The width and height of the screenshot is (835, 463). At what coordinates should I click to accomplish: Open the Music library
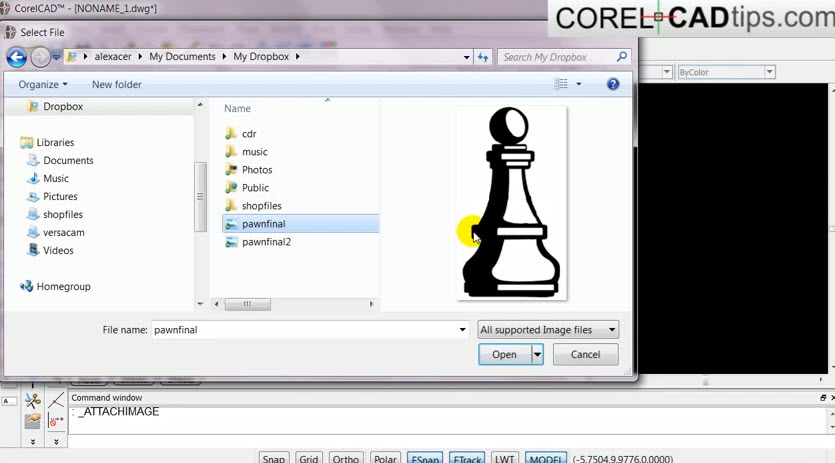tap(56, 178)
